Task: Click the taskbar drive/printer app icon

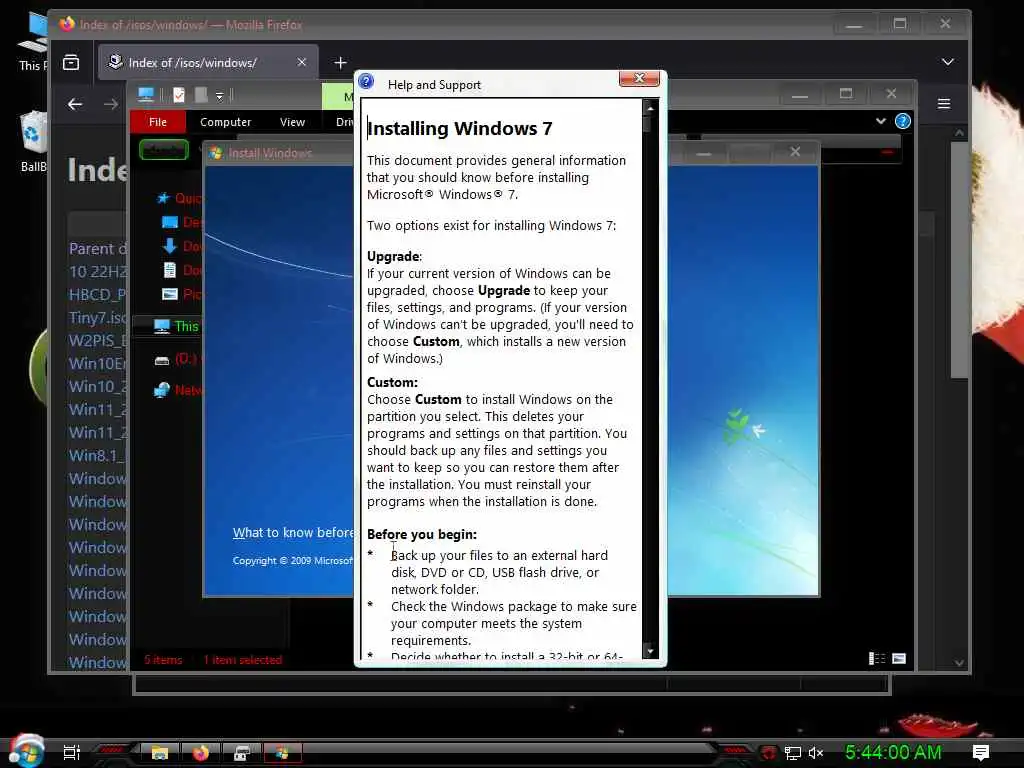Action: pos(242,753)
